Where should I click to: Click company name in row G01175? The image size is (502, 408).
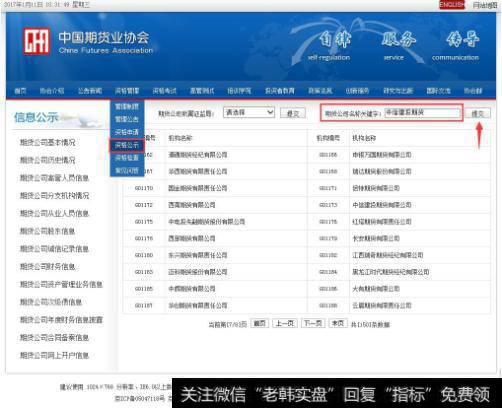[207, 222]
